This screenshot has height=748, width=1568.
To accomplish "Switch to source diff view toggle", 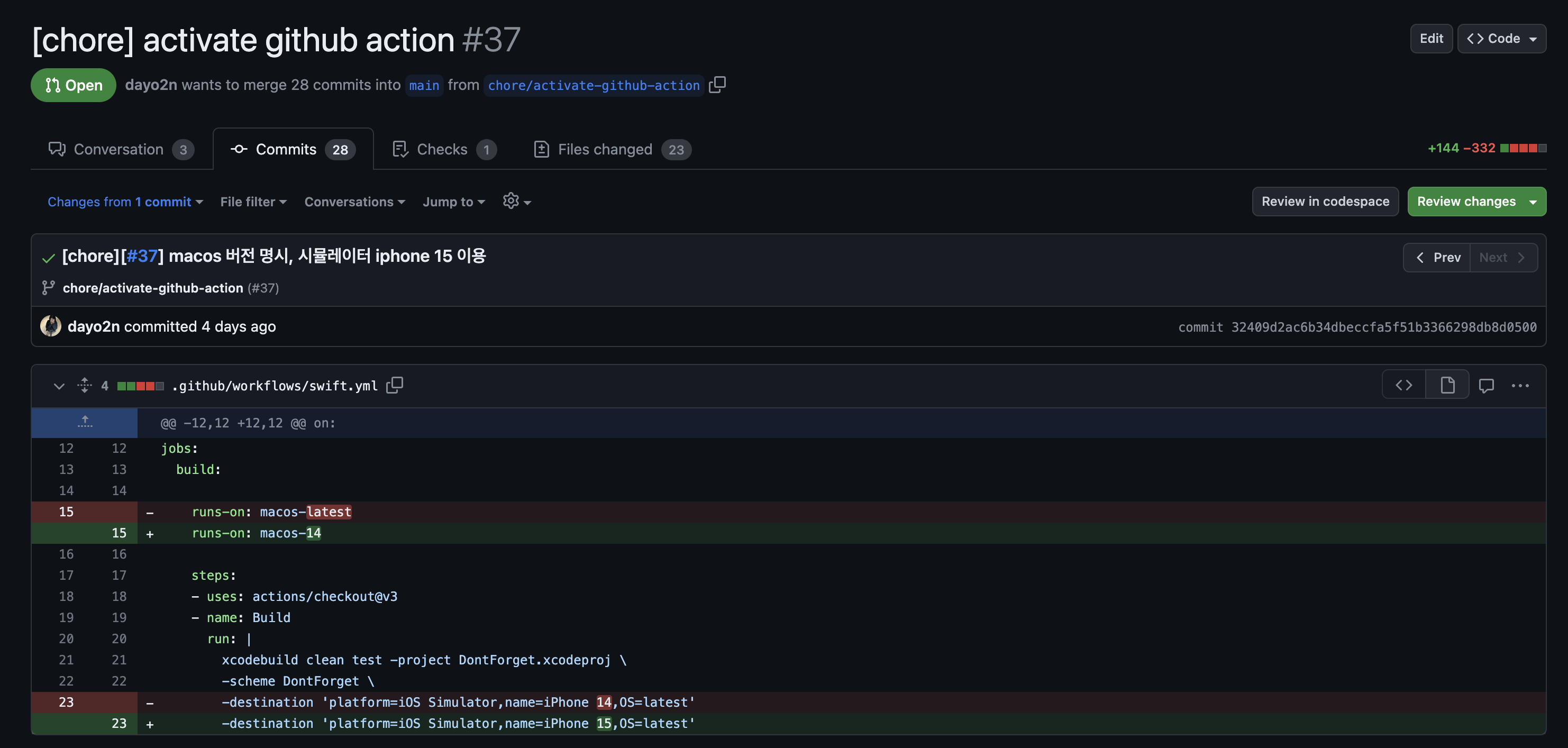I will pyautogui.click(x=1403, y=385).
